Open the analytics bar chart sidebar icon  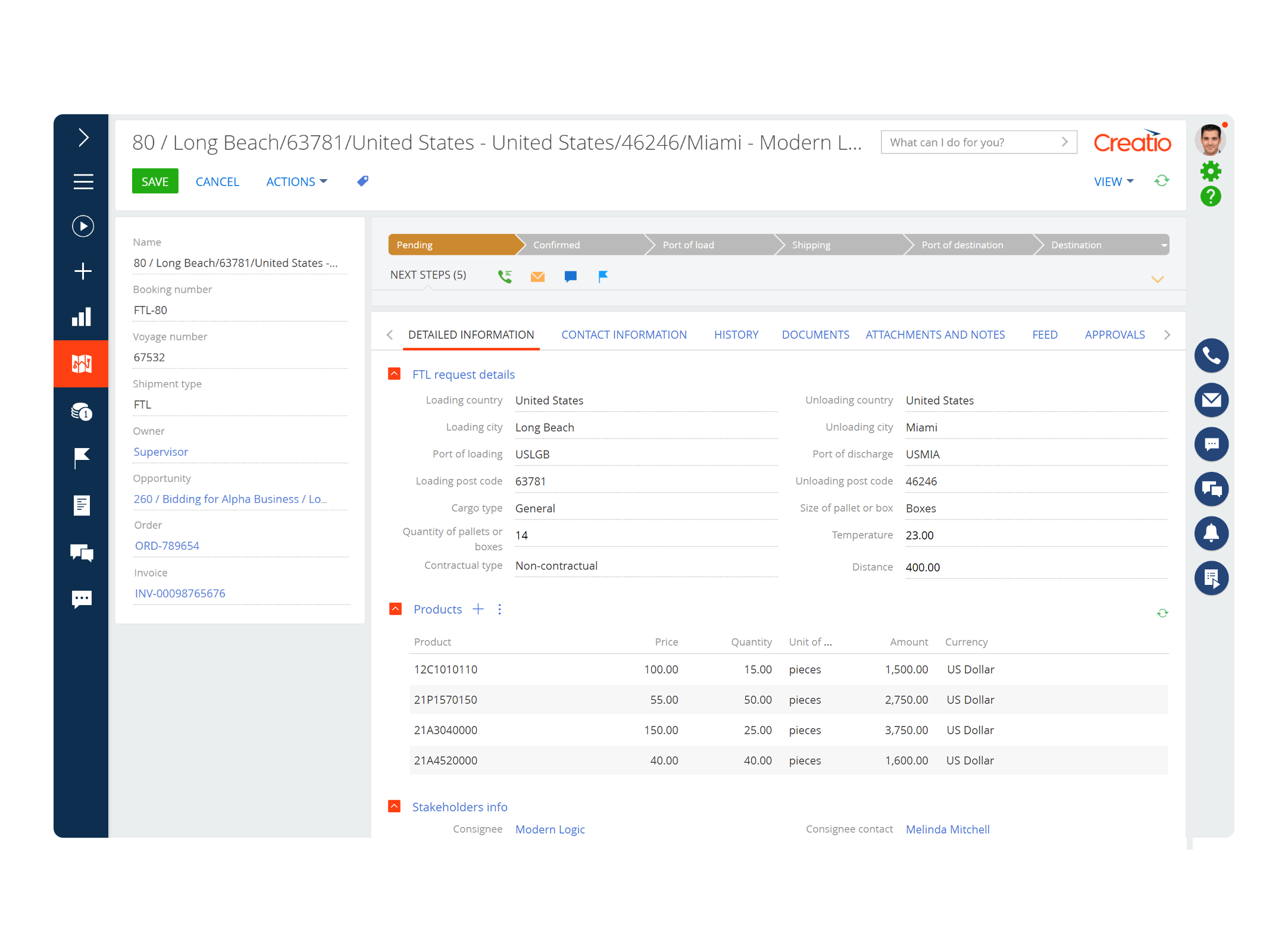[82, 317]
